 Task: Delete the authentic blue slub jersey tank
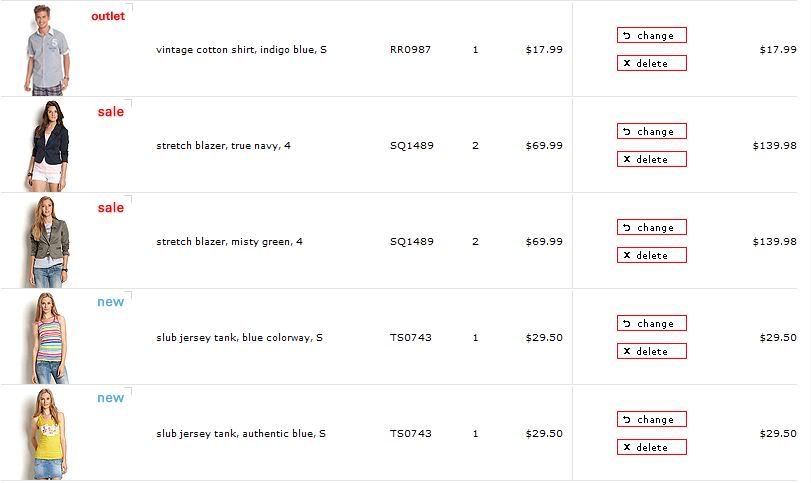tap(652, 447)
